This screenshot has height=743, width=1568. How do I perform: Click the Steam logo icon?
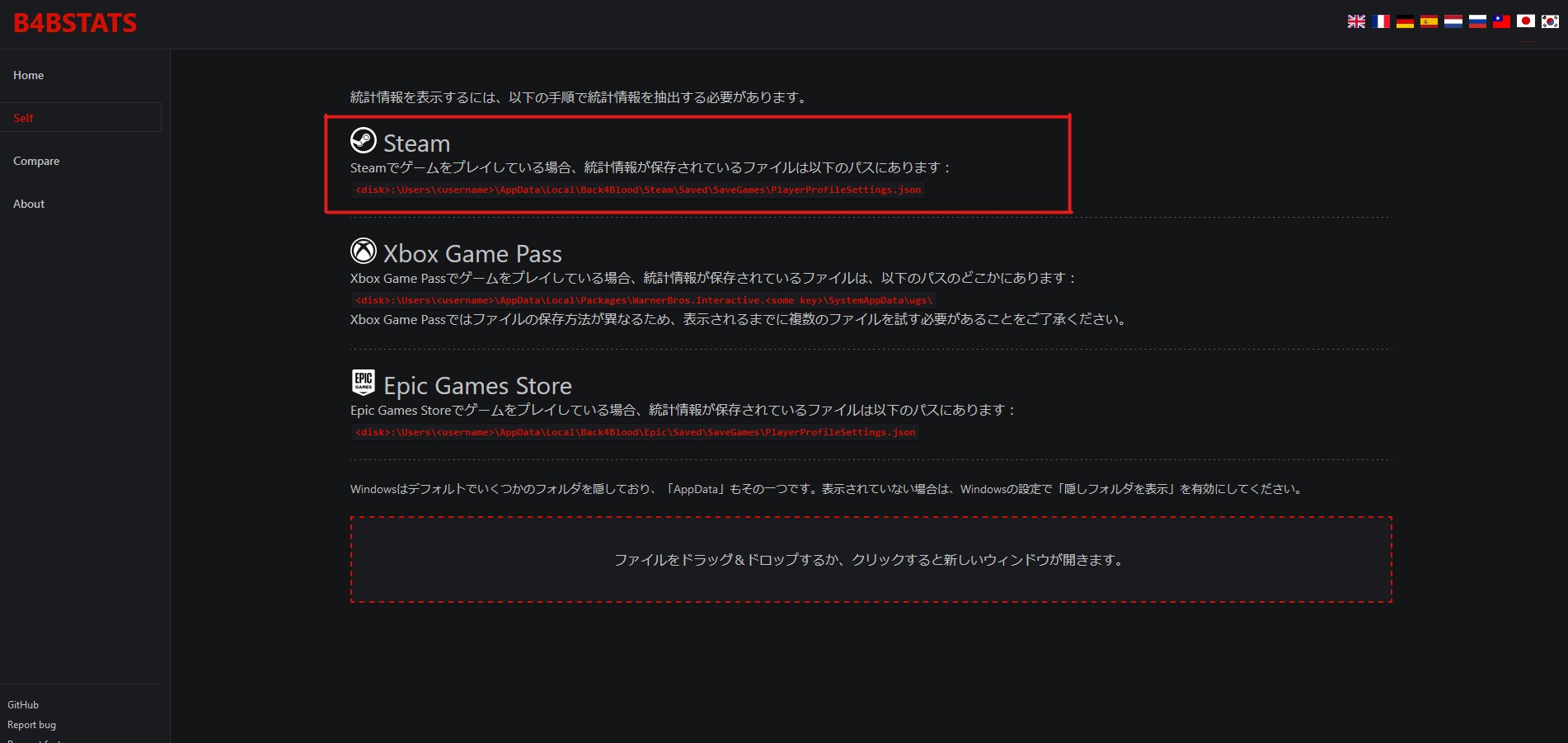[364, 141]
